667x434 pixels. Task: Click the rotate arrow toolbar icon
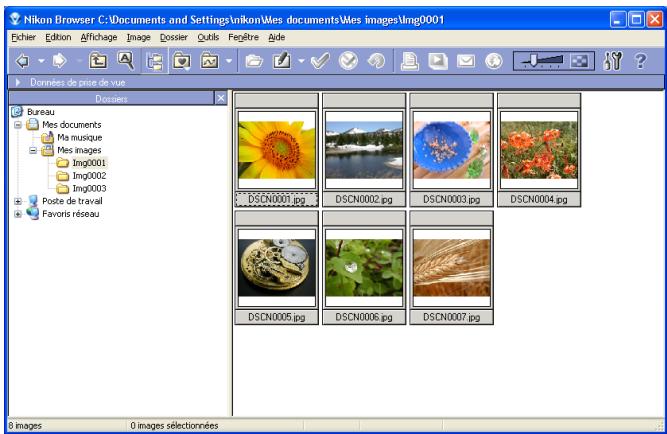[x=376, y=61]
